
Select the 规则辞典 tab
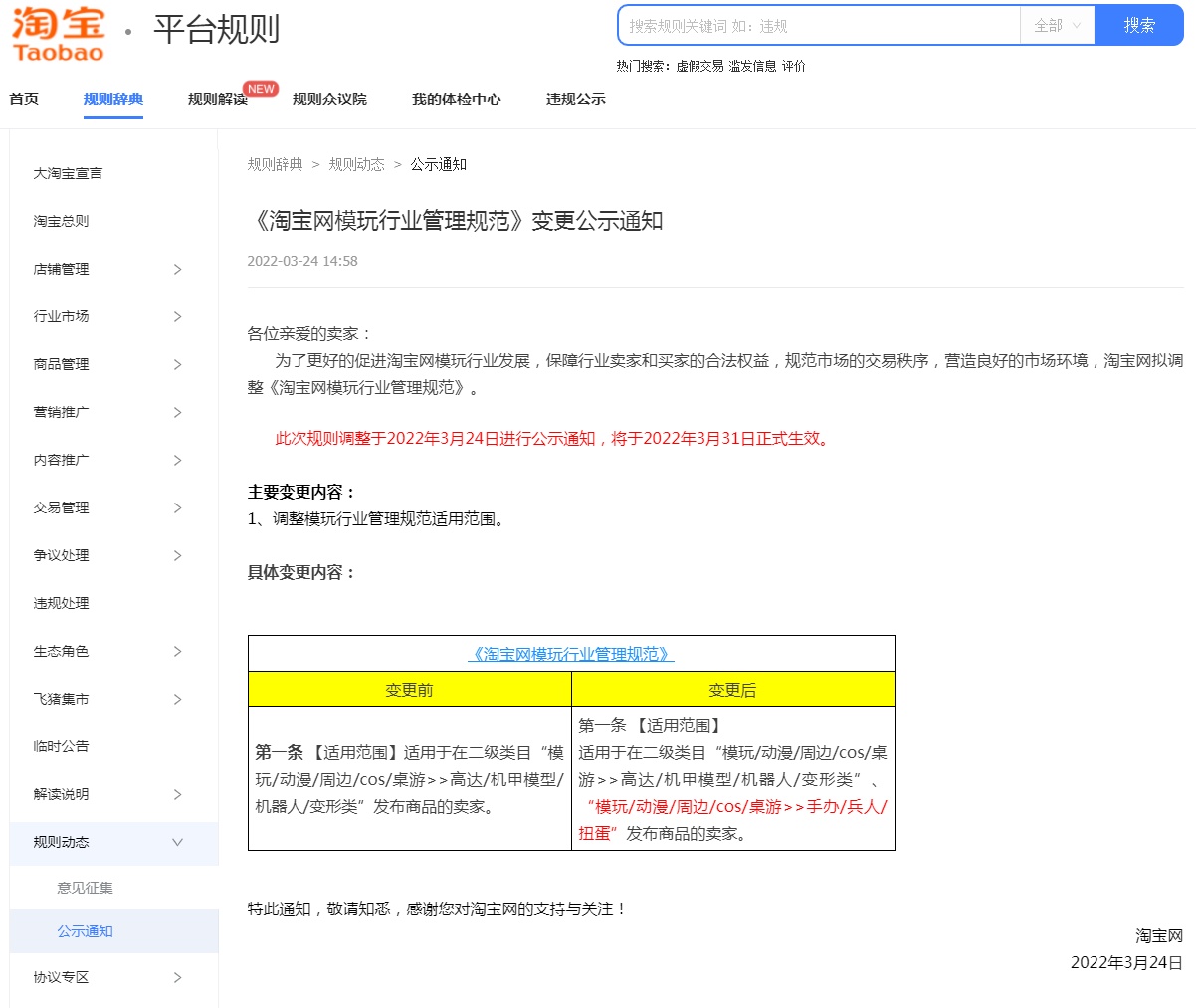[x=113, y=99]
